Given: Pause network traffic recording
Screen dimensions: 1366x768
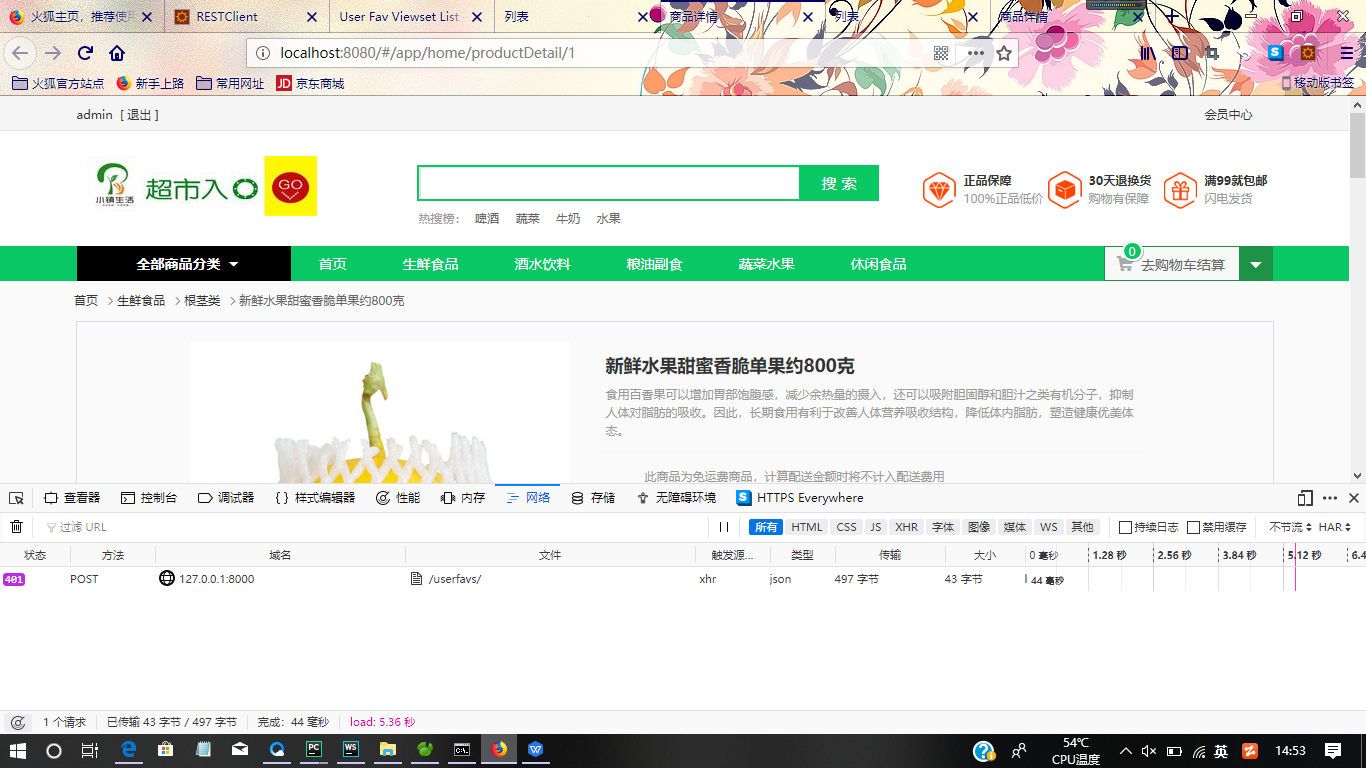Looking at the screenshot, I should [723, 526].
